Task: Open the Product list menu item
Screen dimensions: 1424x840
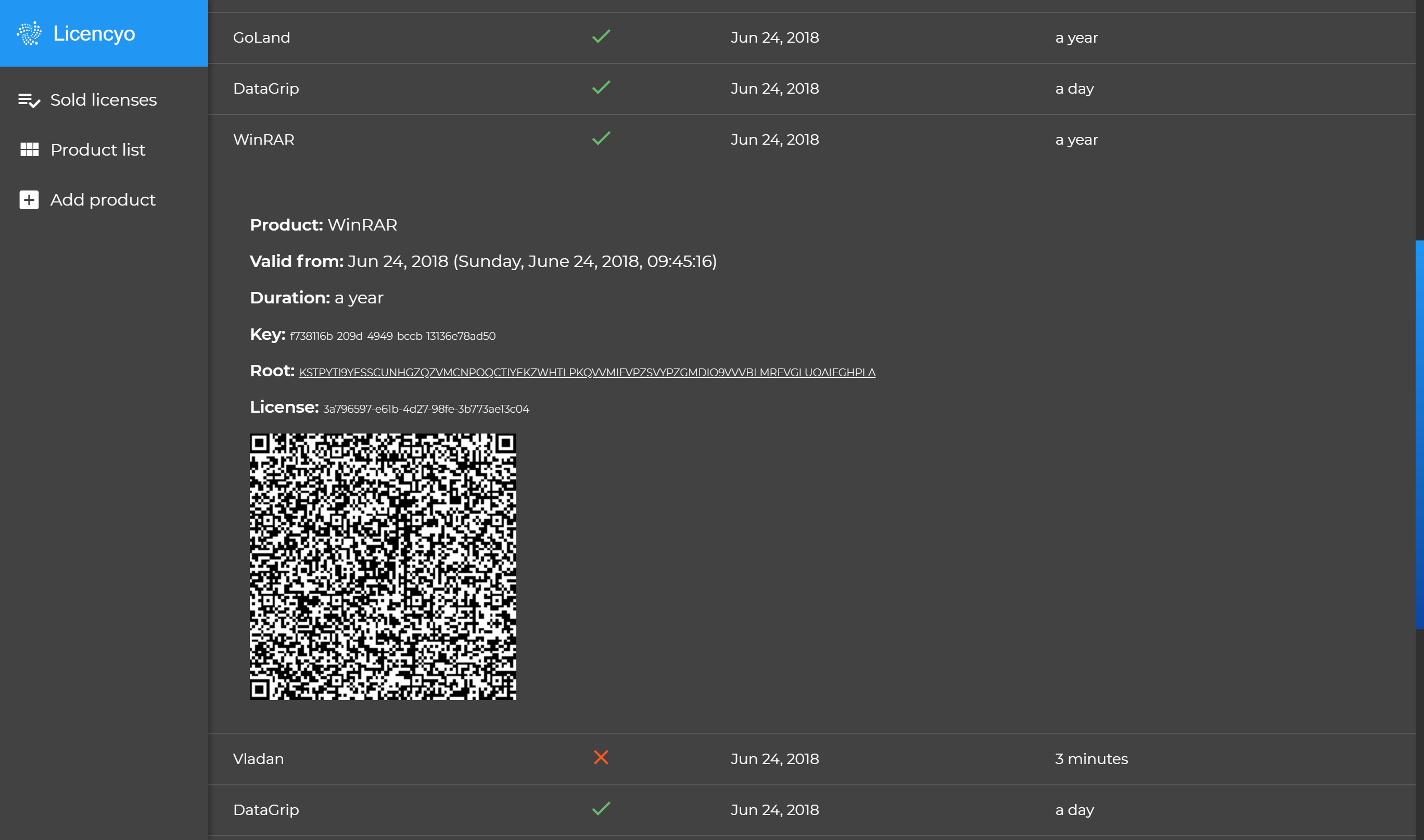Action: point(97,150)
